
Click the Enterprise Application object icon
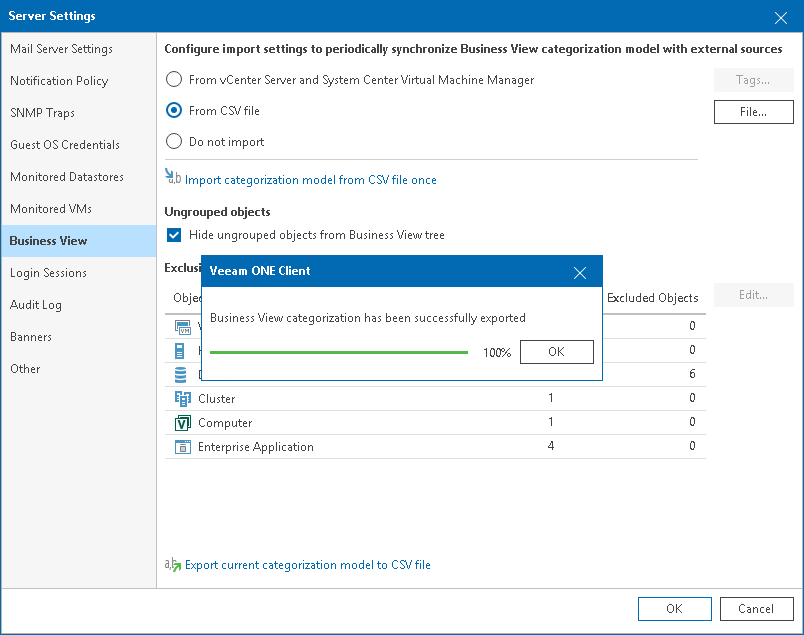182,446
